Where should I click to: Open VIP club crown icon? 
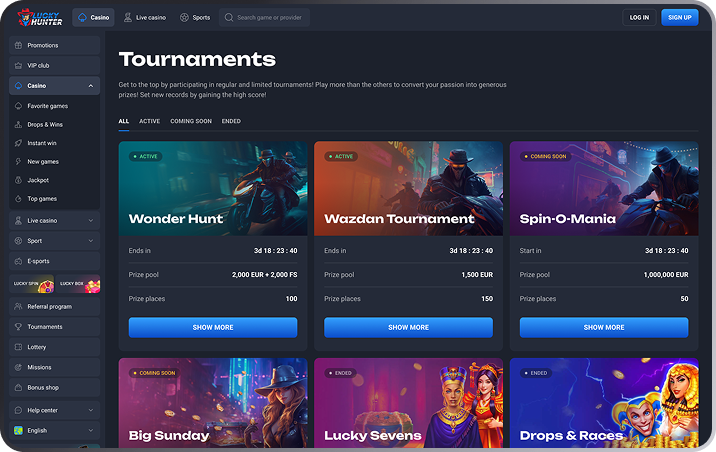pos(18,65)
